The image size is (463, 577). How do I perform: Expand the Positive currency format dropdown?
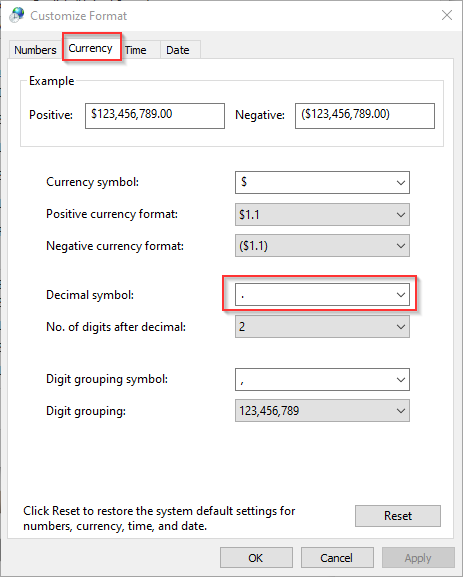(x=322, y=215)
